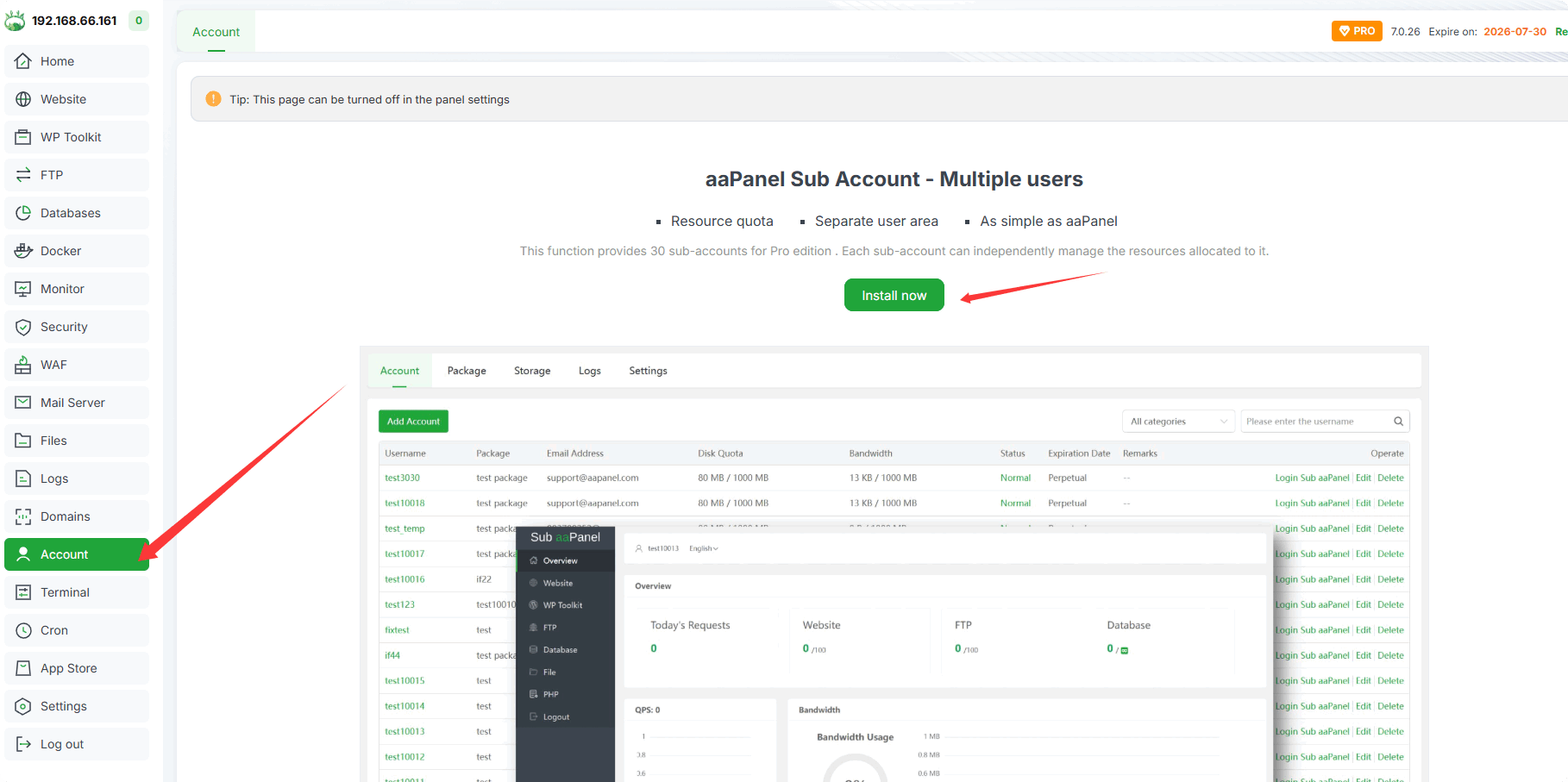Image resolution: width=1568 pixels, height=782 pixels.
Task: Click the aaPanel logo icon
Action: pos(15,20)
